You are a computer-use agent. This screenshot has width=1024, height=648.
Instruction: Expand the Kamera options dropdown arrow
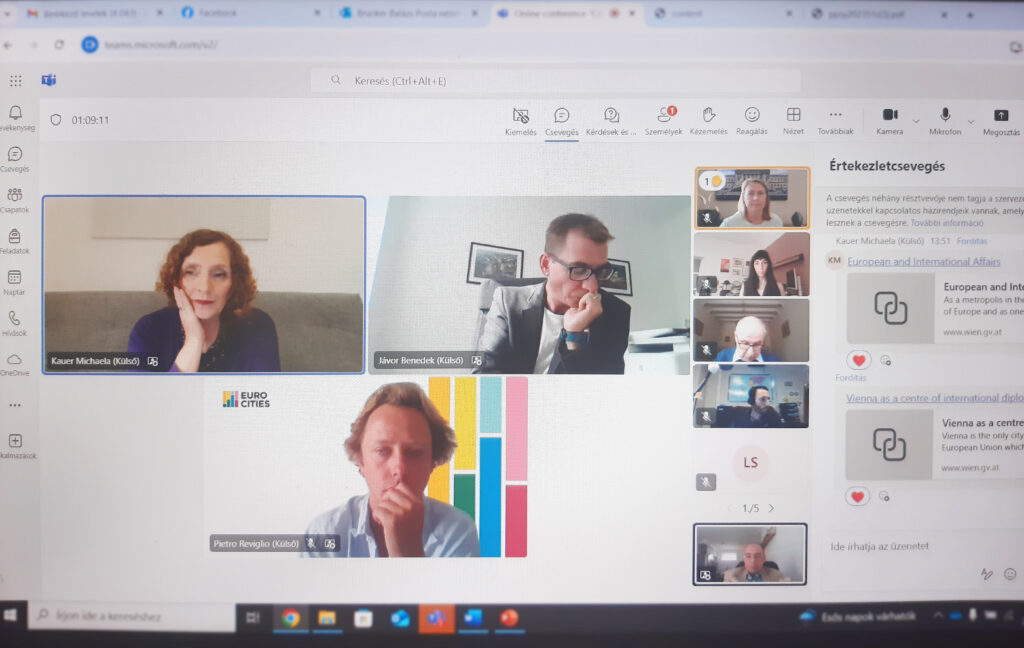point(916,120)
